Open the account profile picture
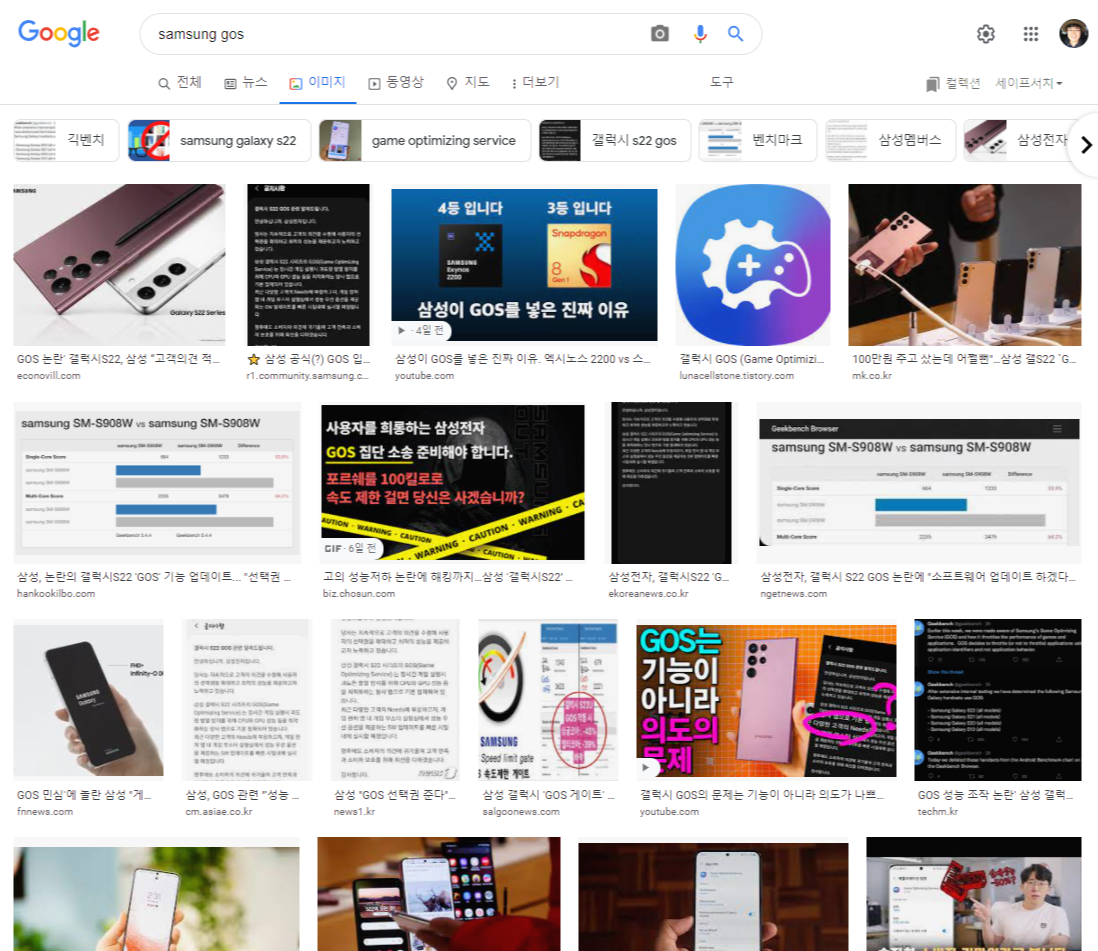The height and width of the screenshot is (951, 1098). tap(1073, 34)
